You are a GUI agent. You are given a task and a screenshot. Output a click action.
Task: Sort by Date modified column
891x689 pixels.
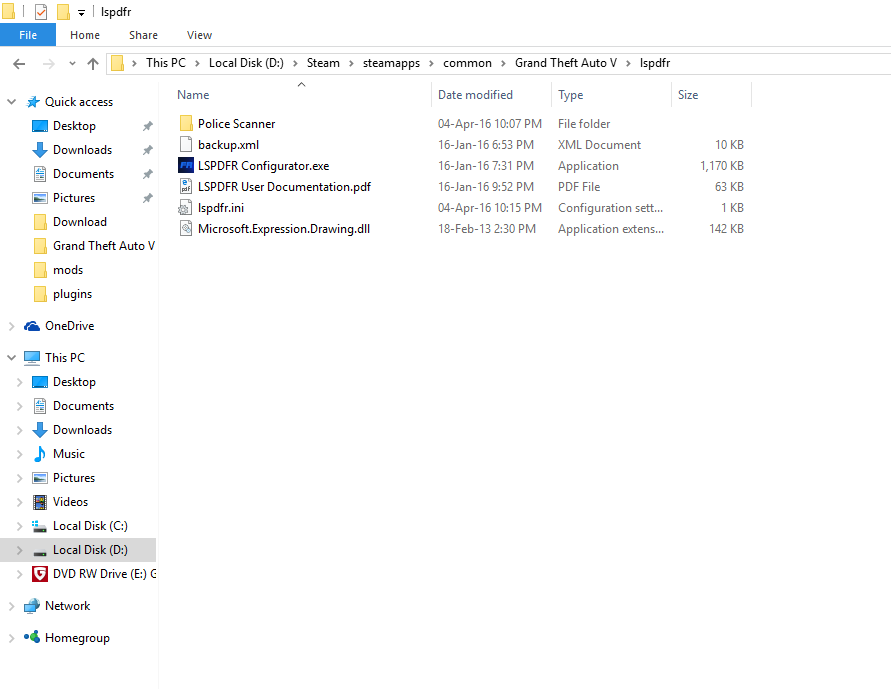(475, 95)
